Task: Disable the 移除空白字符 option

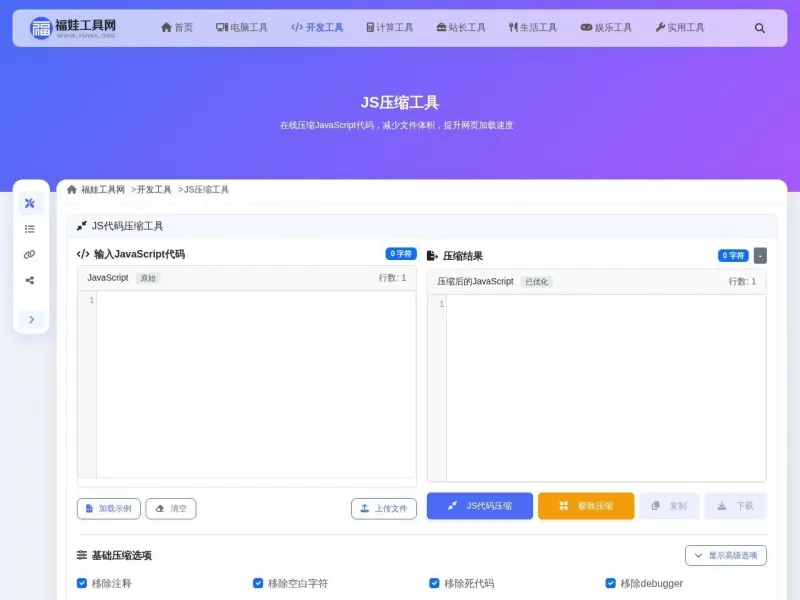Action: pos(258,583)
